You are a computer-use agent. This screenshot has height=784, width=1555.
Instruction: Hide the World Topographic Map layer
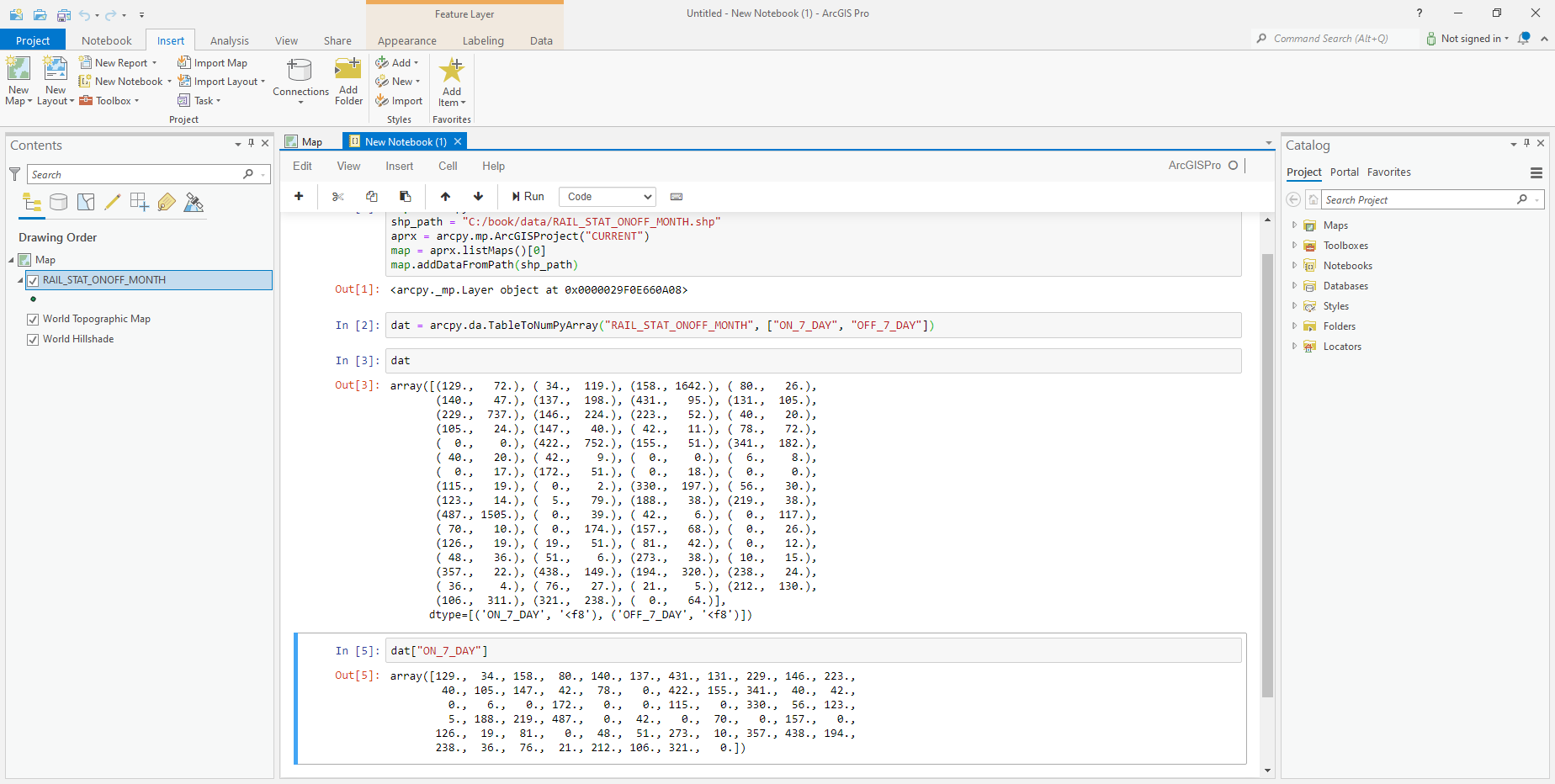tap(33, 319)
